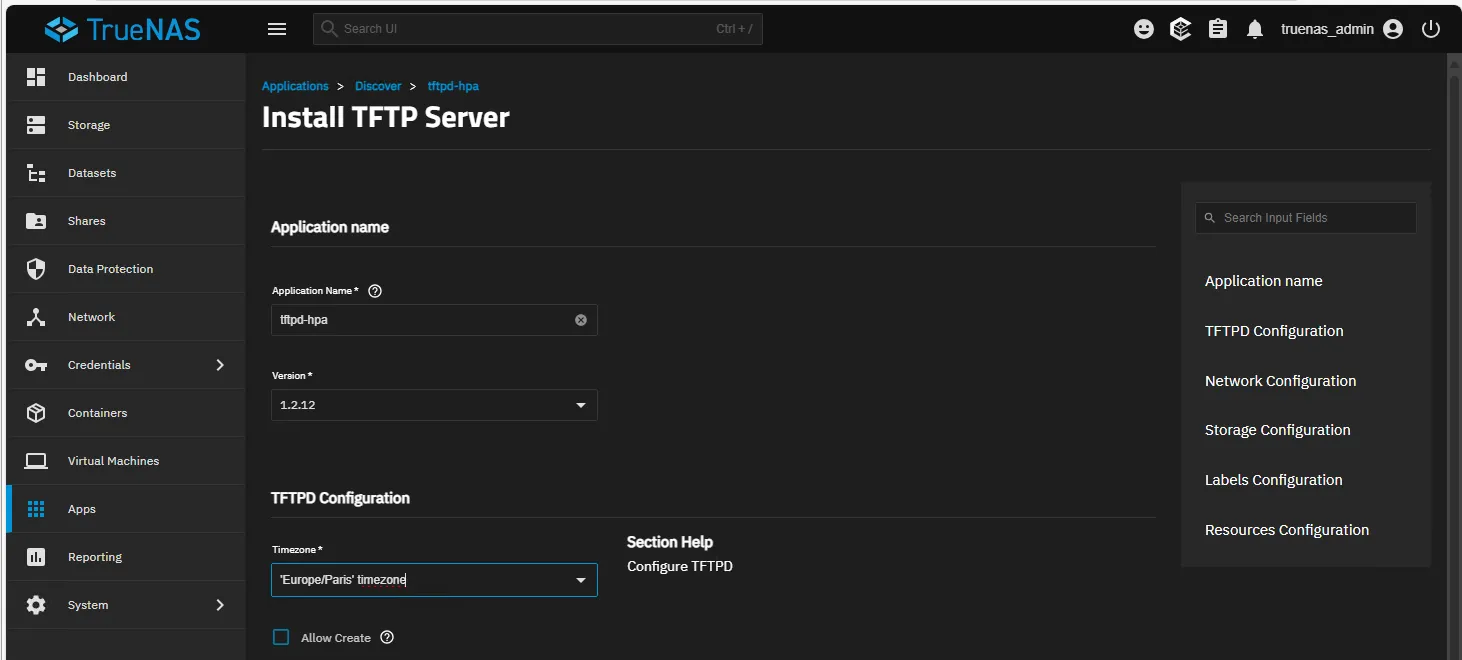Image resolution: width=1462 pixels, height=660 pixels.
Task: Go to Storage in the sidebar
Action: [x=89, y=125]
